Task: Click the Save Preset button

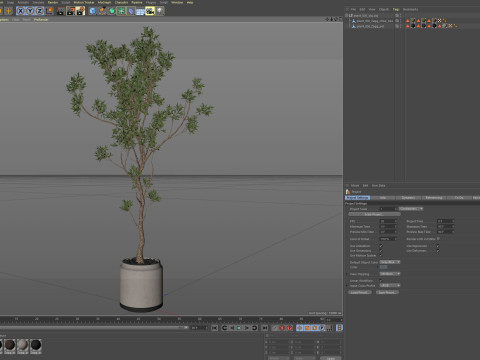Action: tap(387, 292)
